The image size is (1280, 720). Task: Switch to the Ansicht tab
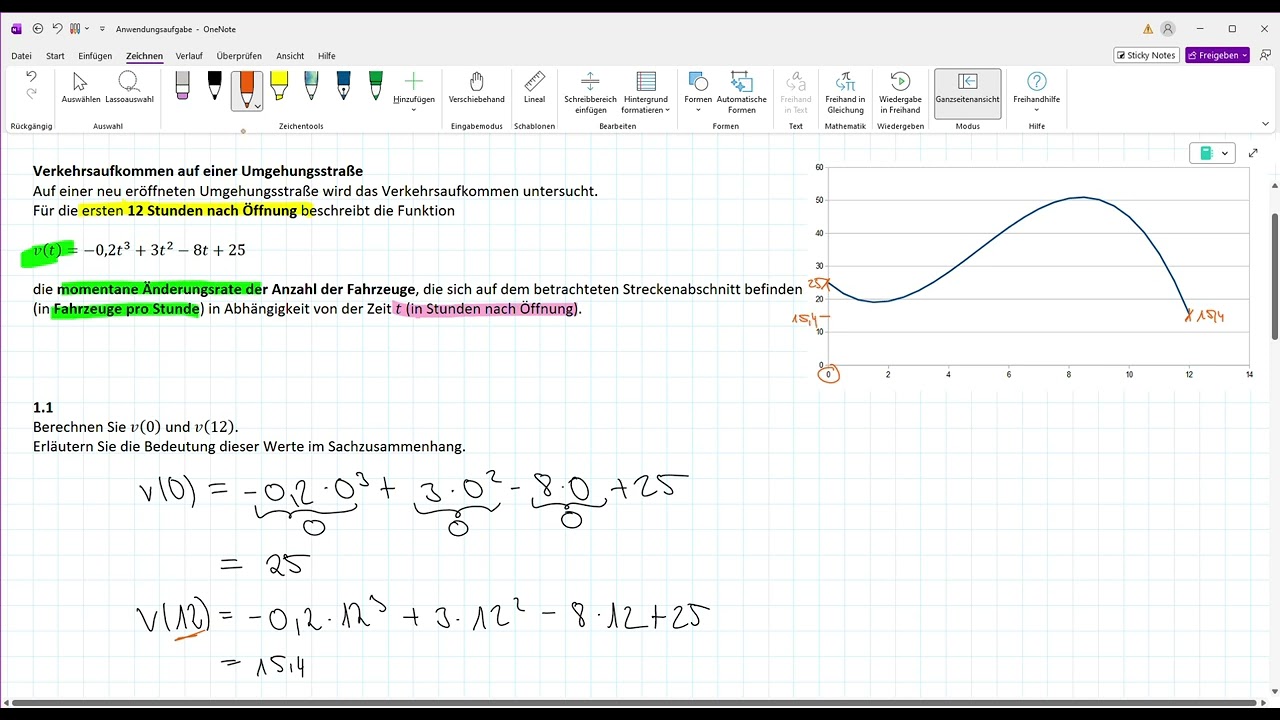tap(290, 56)
